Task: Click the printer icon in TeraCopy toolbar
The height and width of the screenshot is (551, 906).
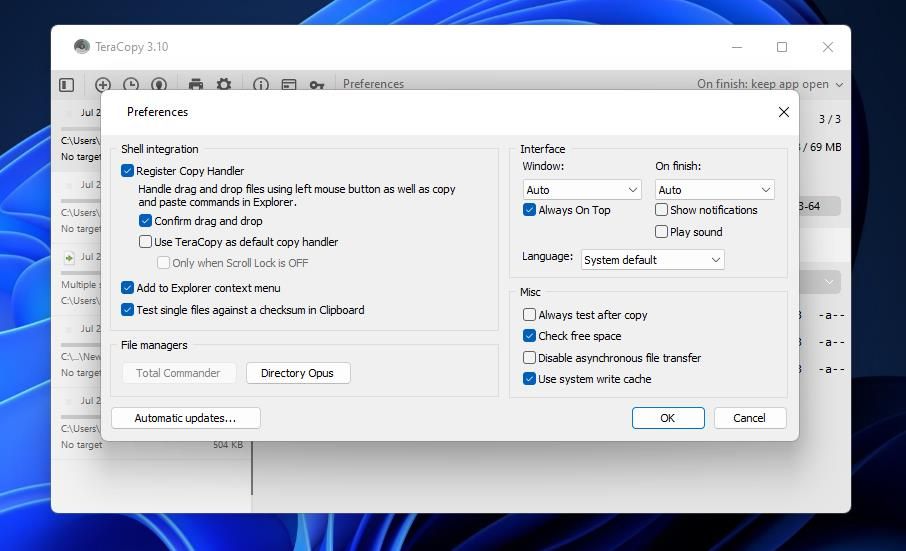Action: click(196, 85)
